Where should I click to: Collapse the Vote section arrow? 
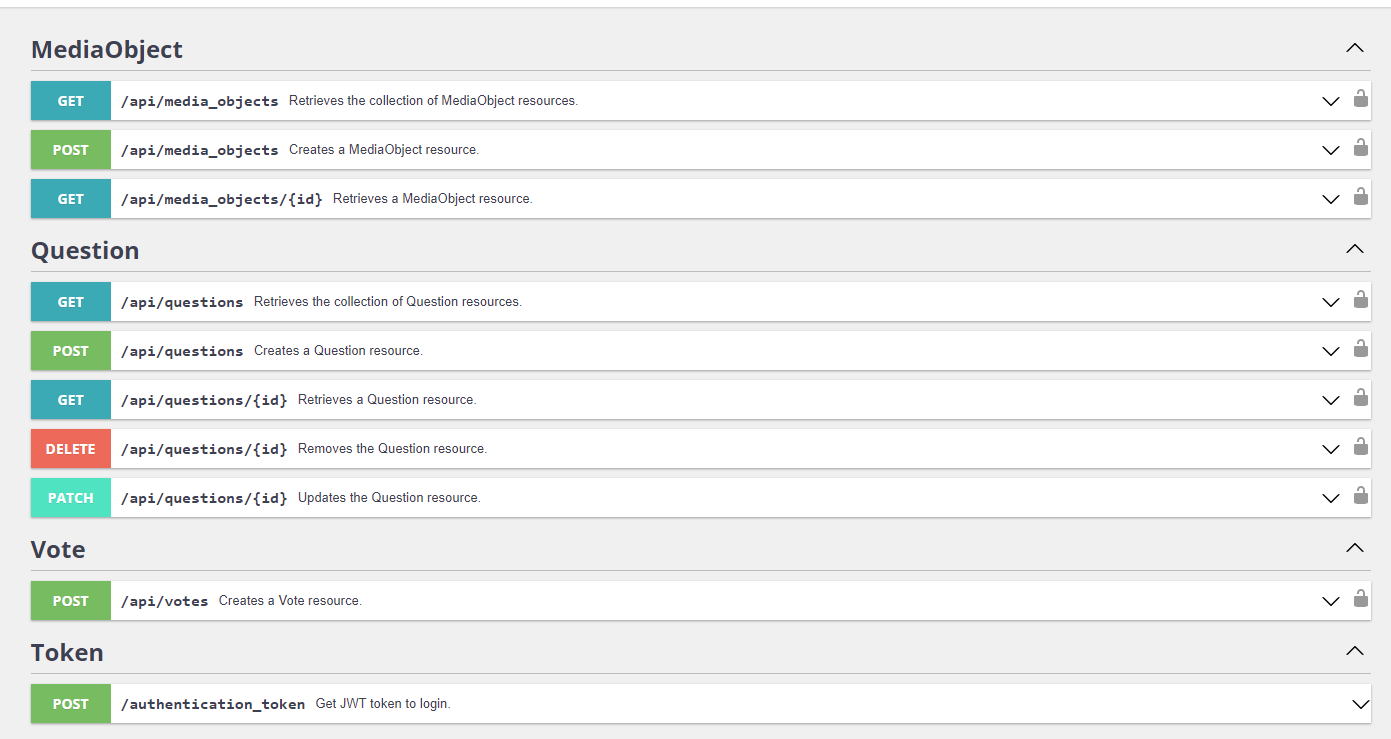pyautogui.click(x=1355, y=548)
